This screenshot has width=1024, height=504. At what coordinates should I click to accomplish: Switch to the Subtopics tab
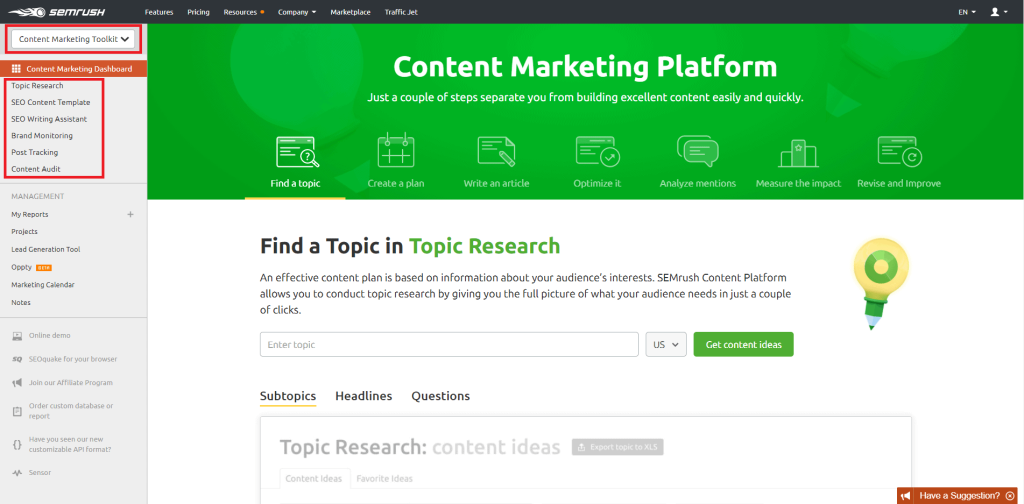(288, 396)
